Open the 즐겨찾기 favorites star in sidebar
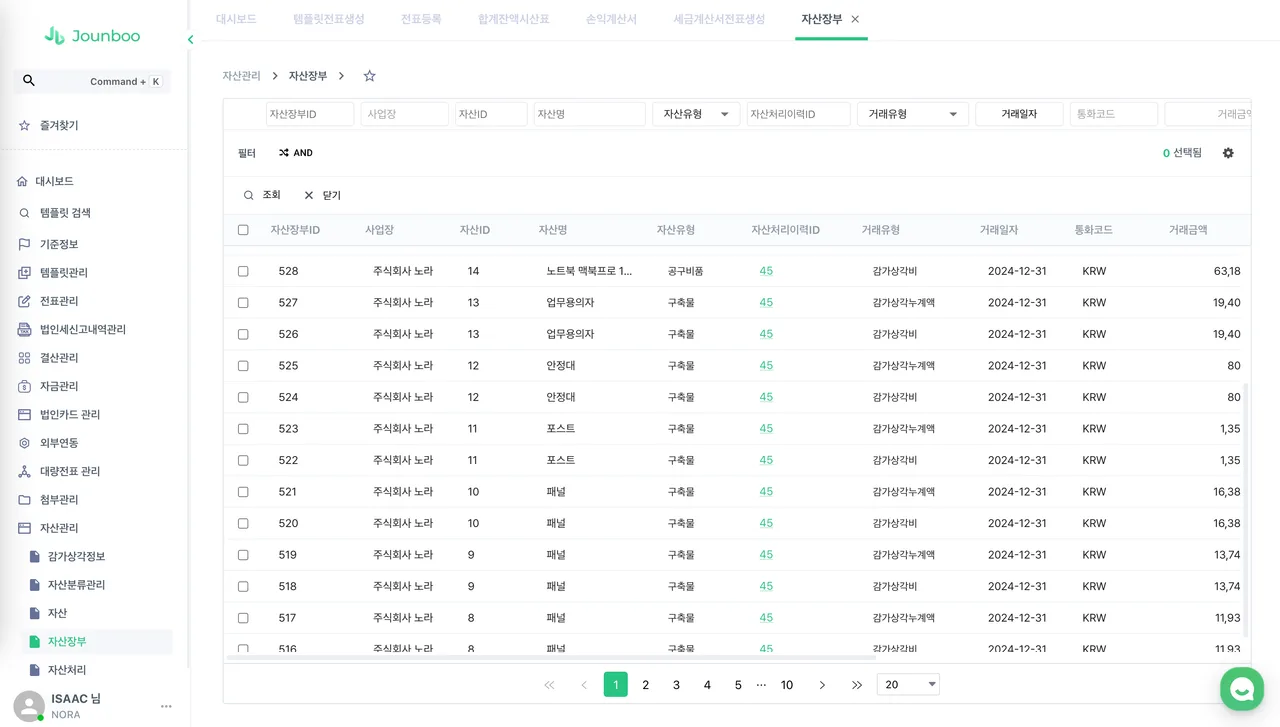The width and height of the screenshot is (1280, 727). pyautogui.click(x=24, y=126)
